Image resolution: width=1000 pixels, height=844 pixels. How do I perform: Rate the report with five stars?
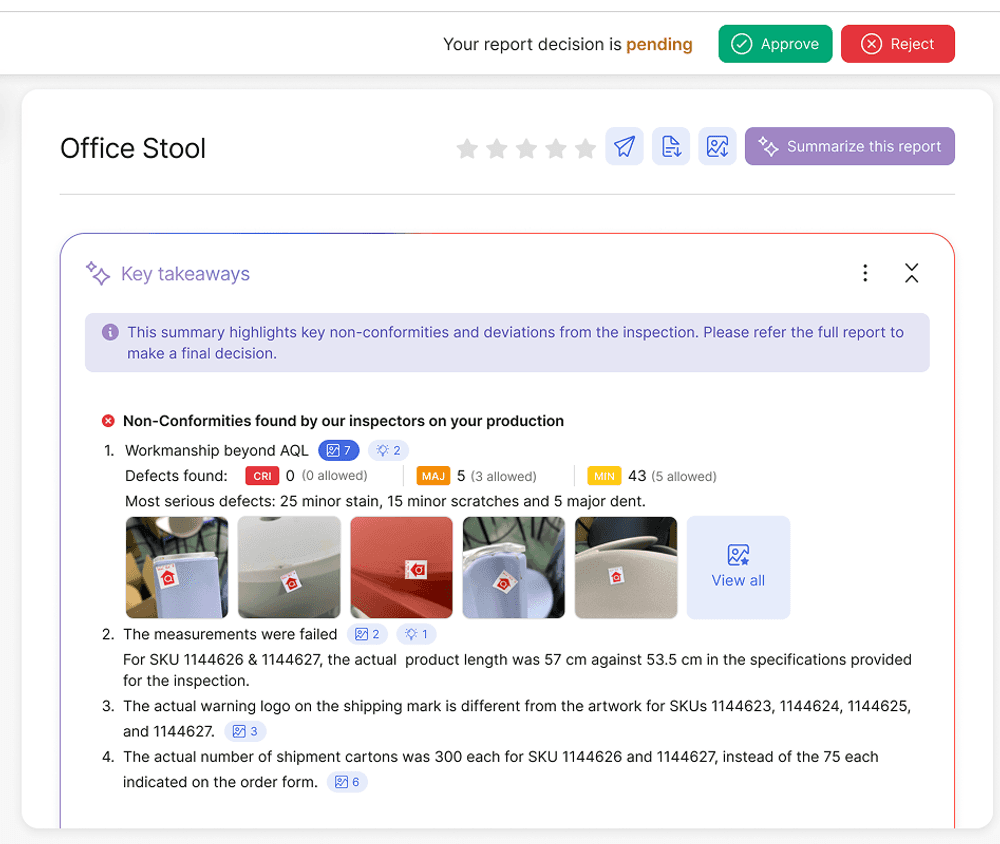(586, 149)
